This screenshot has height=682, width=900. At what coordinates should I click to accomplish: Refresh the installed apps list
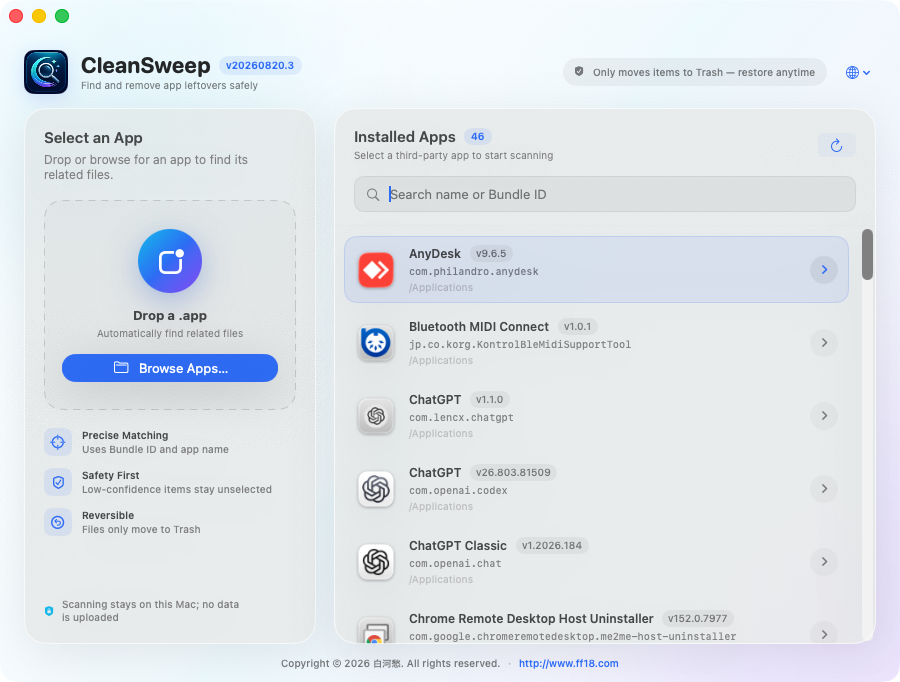pyautogui.click(x=836, y=145)
